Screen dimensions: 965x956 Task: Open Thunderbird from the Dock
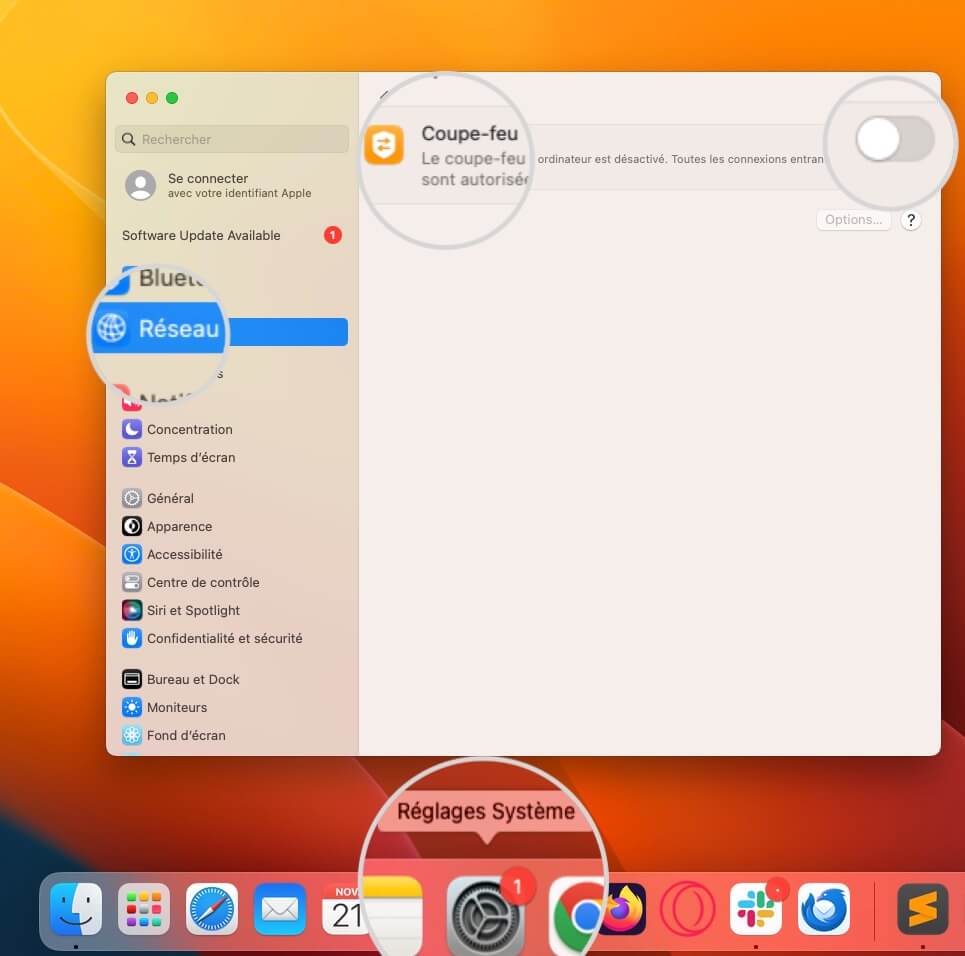point(823,909)
